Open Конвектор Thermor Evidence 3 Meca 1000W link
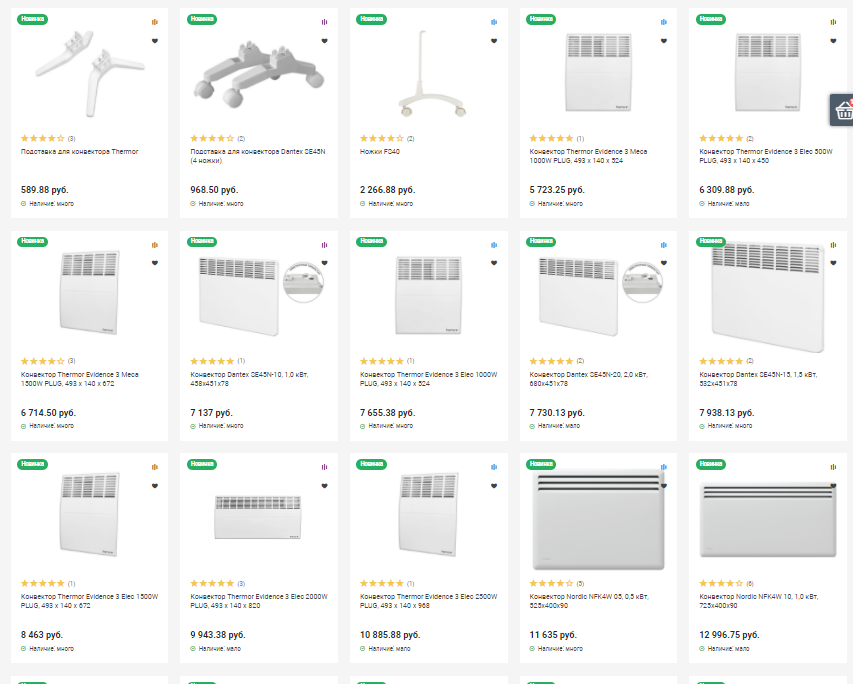 coord(588,156)
